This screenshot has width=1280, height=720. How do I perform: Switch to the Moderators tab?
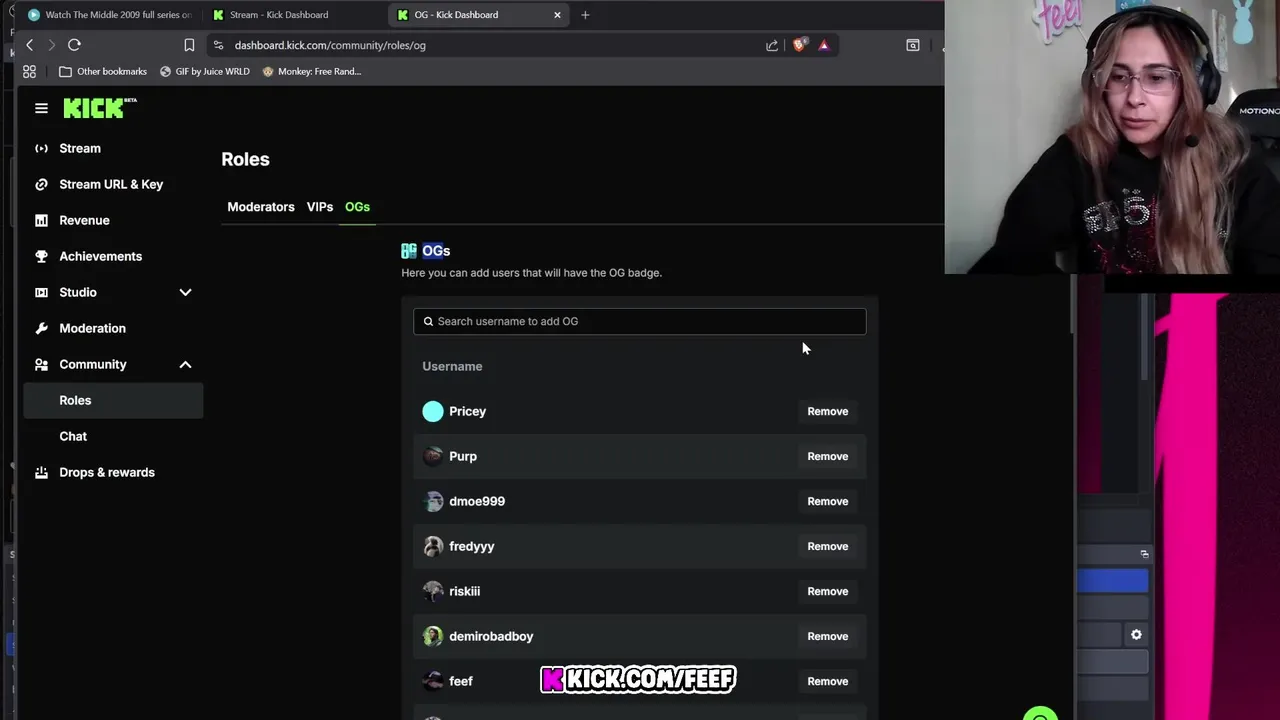261,207
